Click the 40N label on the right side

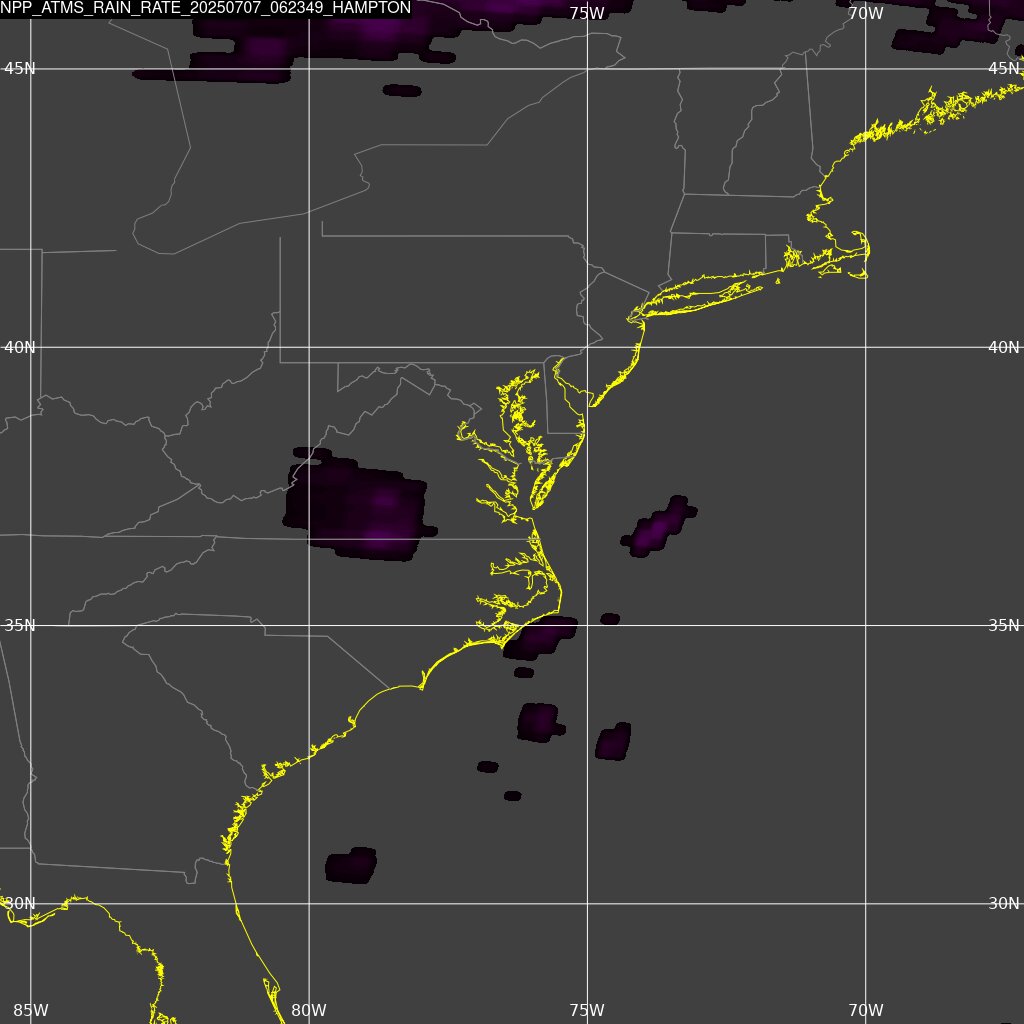pyautogui.click(x=1004, y=347)
